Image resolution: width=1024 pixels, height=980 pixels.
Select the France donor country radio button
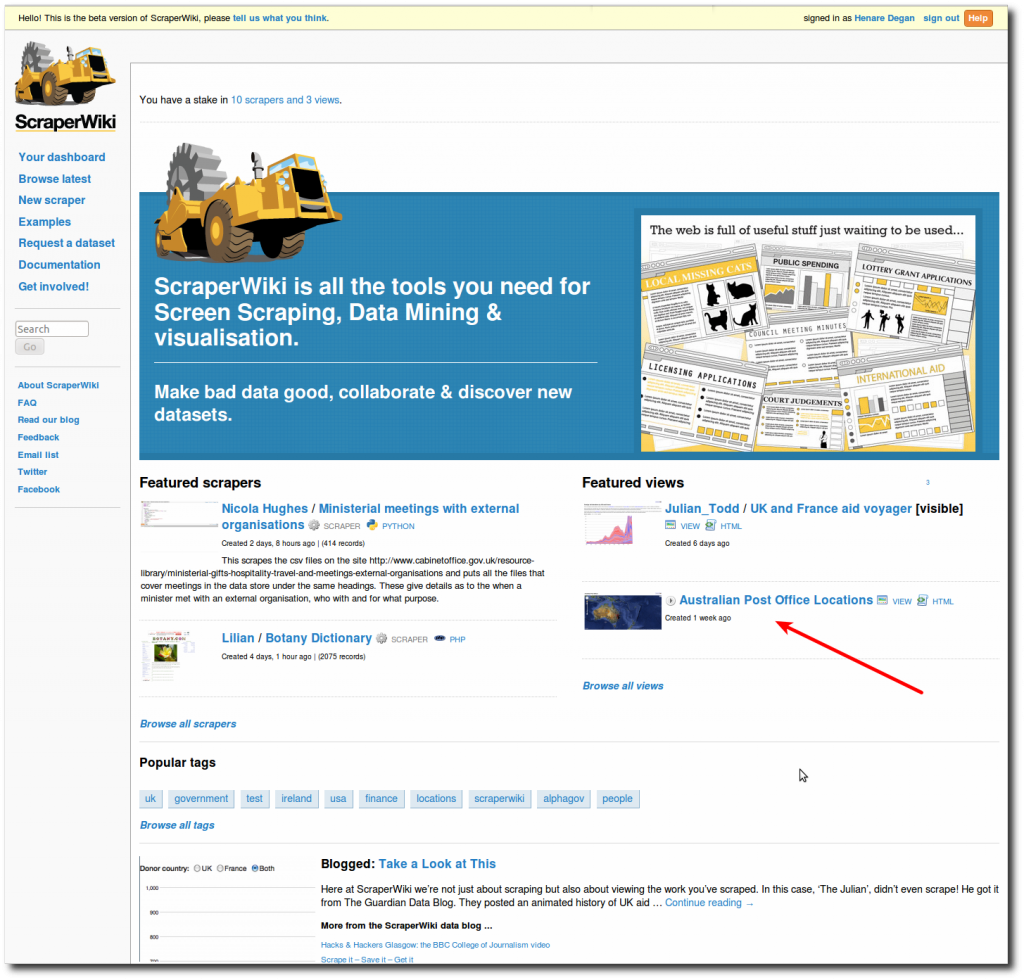pos(220,870)
